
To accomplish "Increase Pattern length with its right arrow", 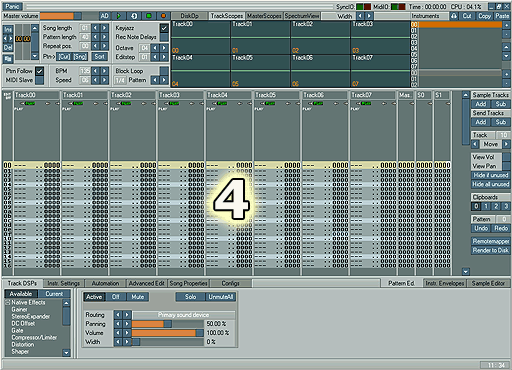I will (105, 37).
